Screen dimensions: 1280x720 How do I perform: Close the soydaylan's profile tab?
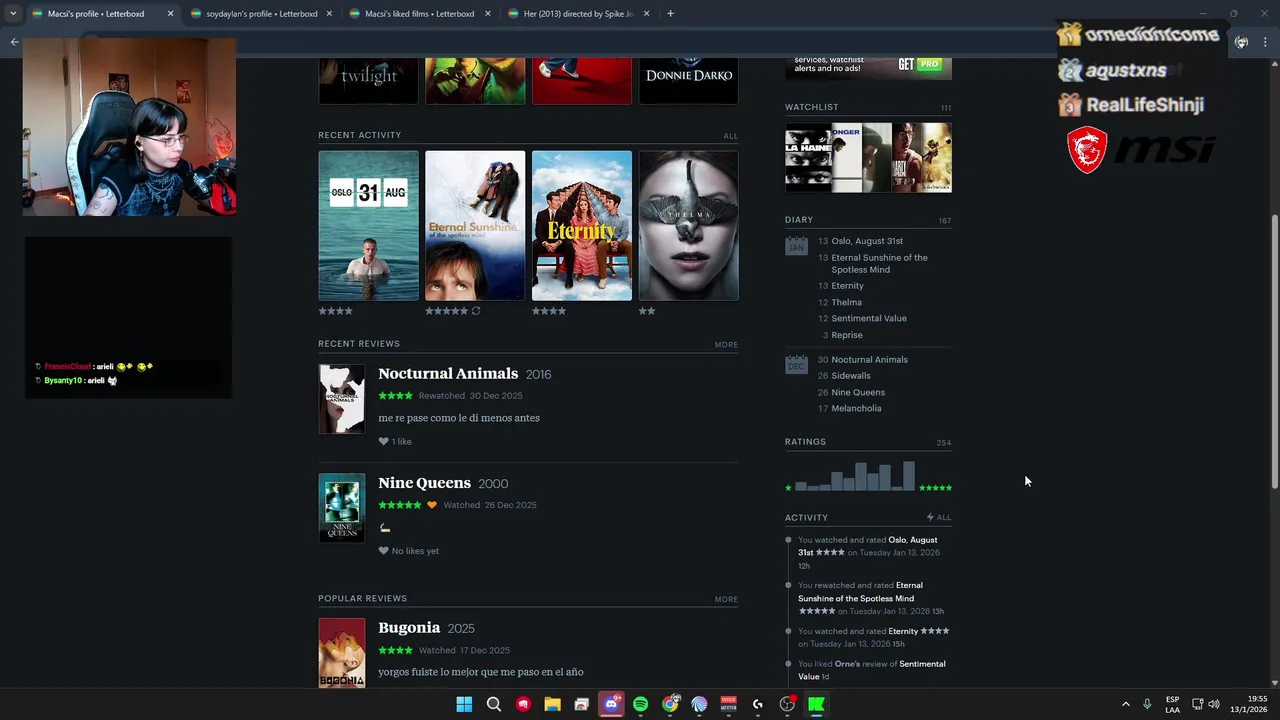pos(329,14)
